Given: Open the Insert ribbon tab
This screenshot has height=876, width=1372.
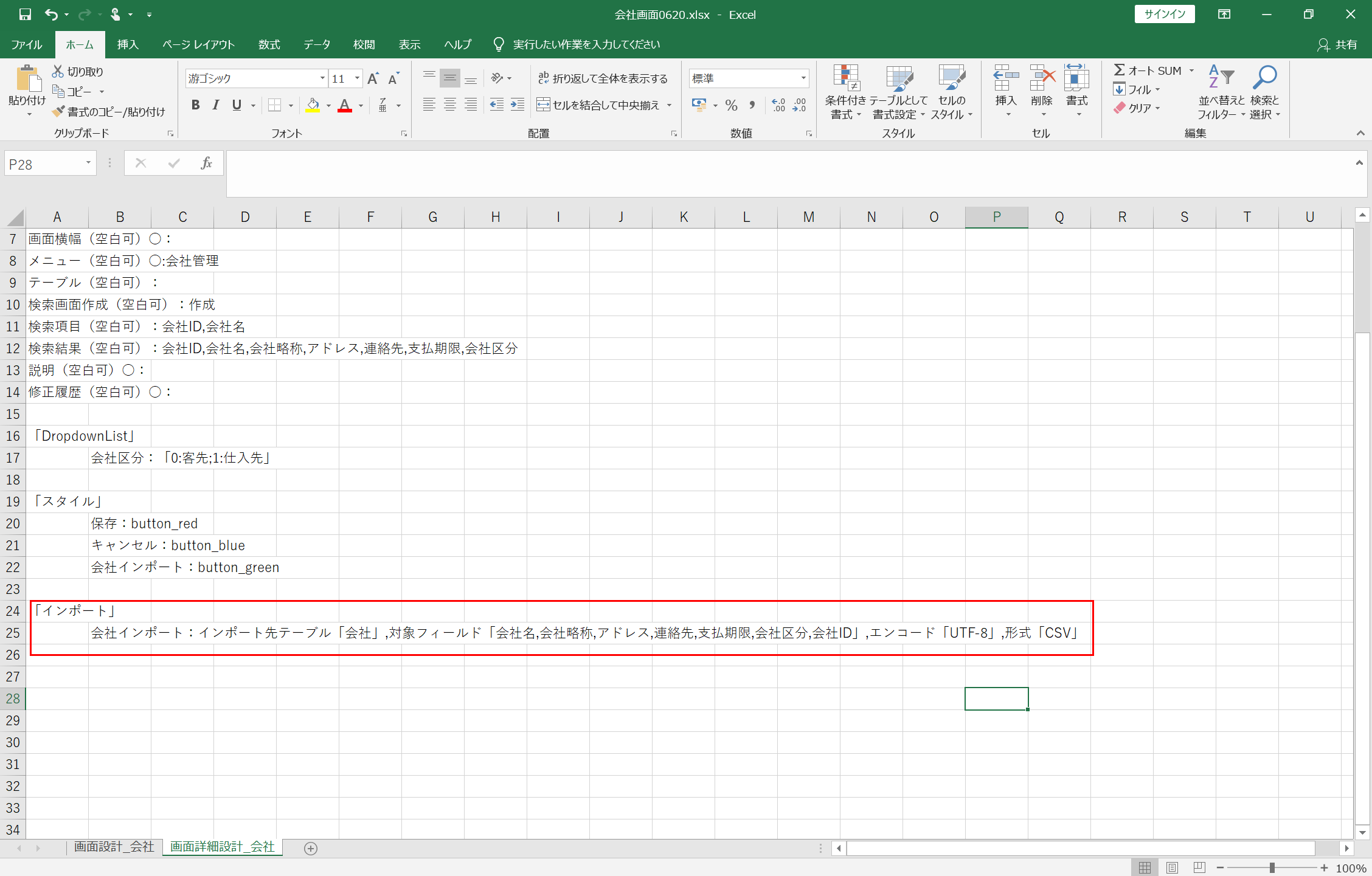Looking at the screenshot, I should point(128,44).
